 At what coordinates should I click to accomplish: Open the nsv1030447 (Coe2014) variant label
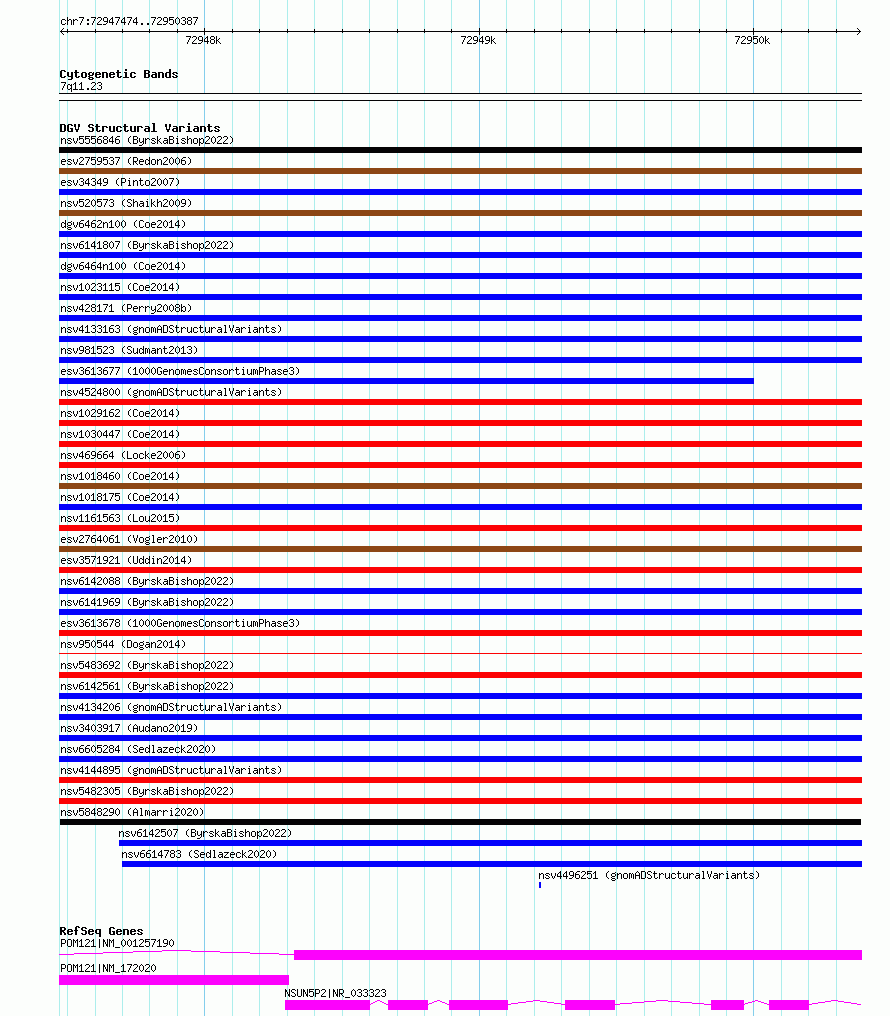coord(120,434)
